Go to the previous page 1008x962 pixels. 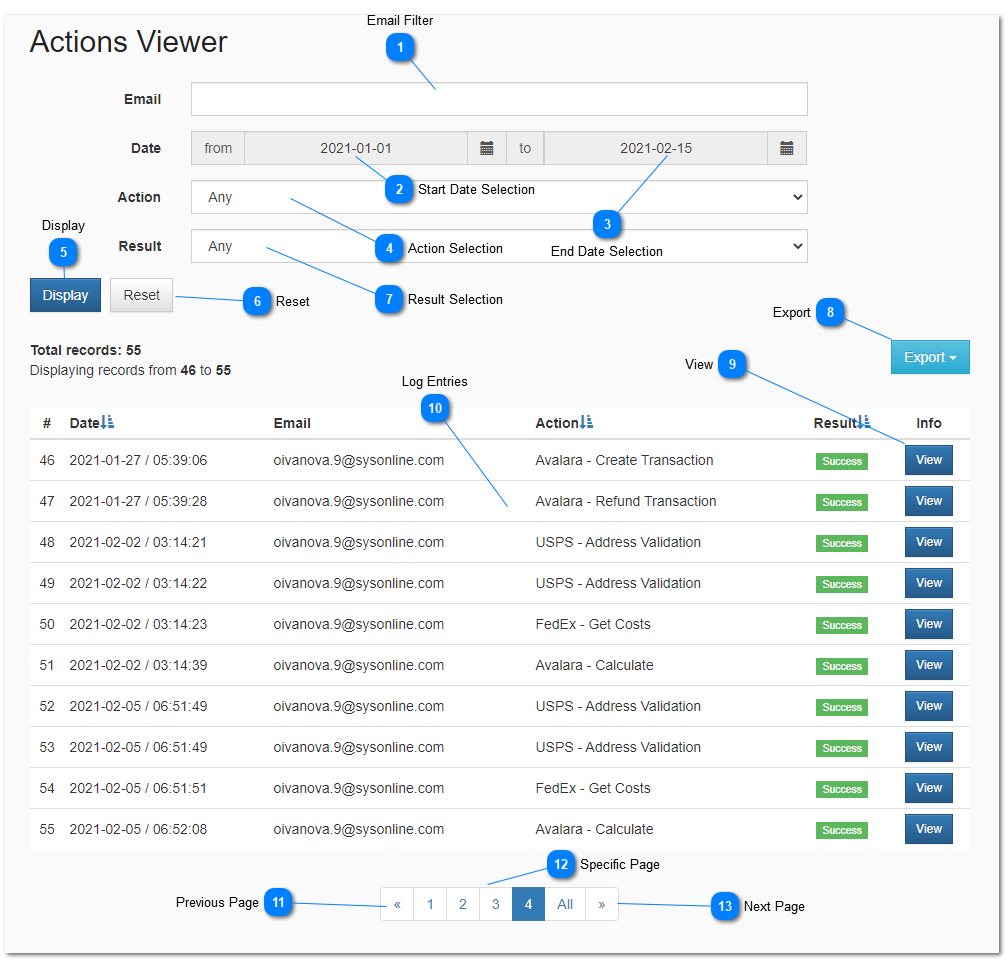[397, 905]
